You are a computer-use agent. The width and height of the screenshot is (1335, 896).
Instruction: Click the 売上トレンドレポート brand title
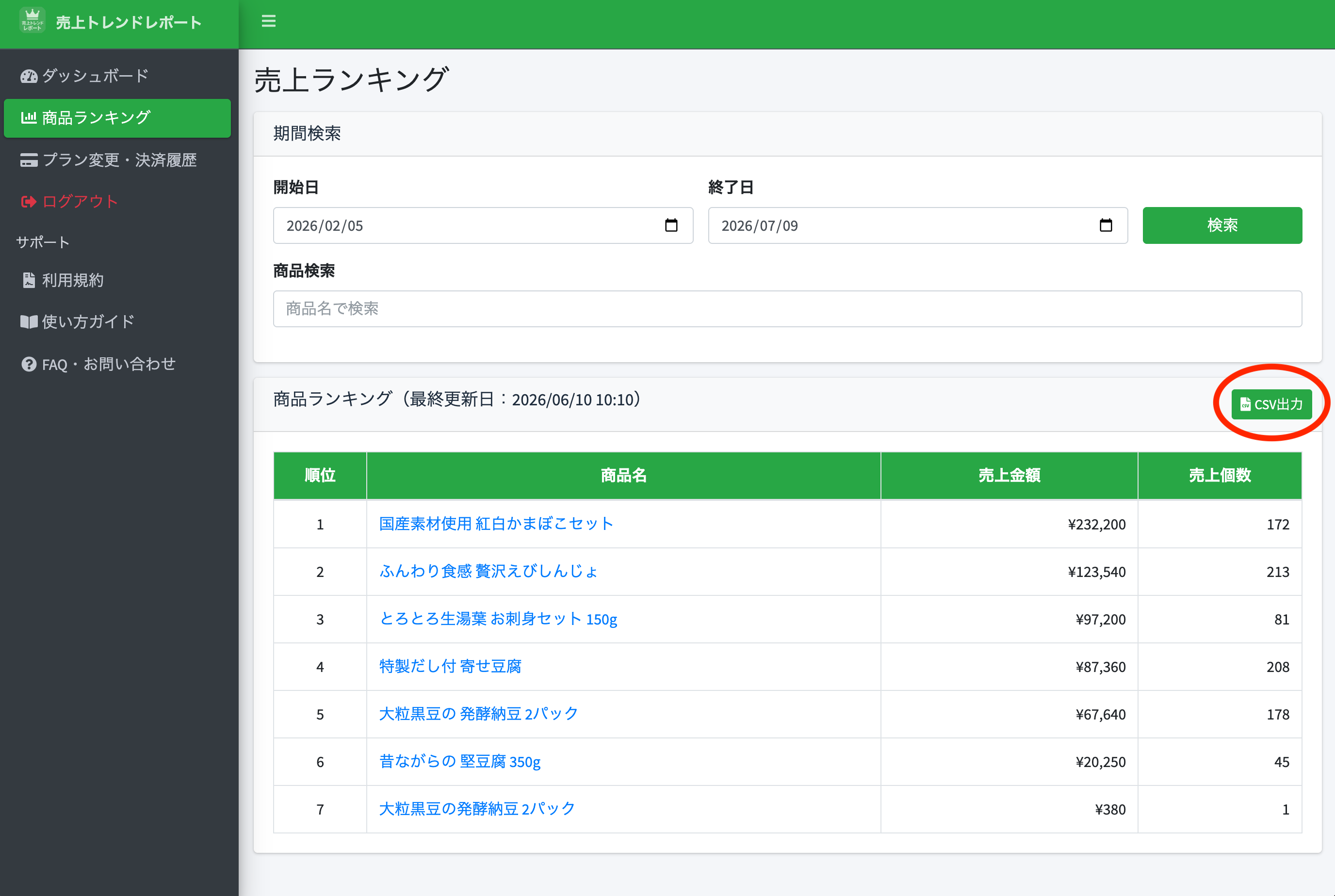(129, 22)
